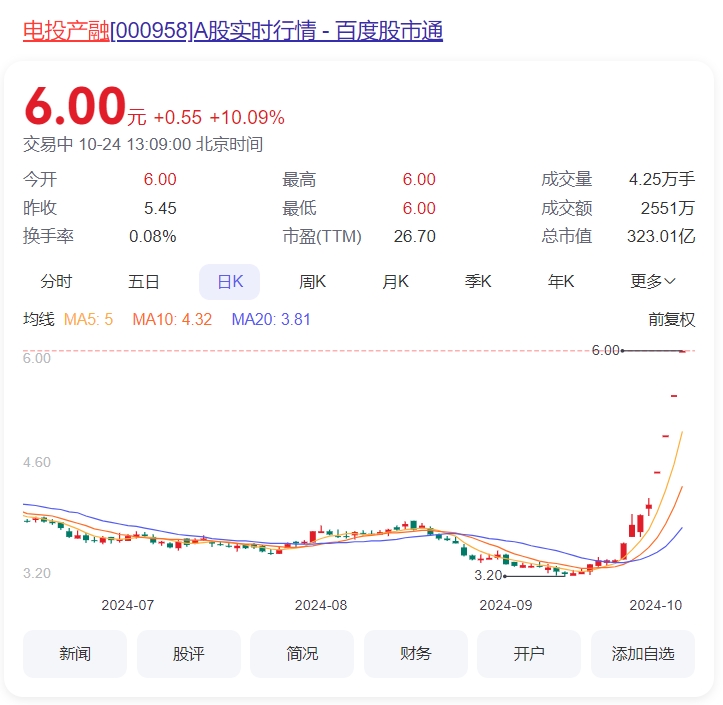Screen dimensions: 723x705
Task: Click the current price 6.00 元
Action: click(85, 107)
